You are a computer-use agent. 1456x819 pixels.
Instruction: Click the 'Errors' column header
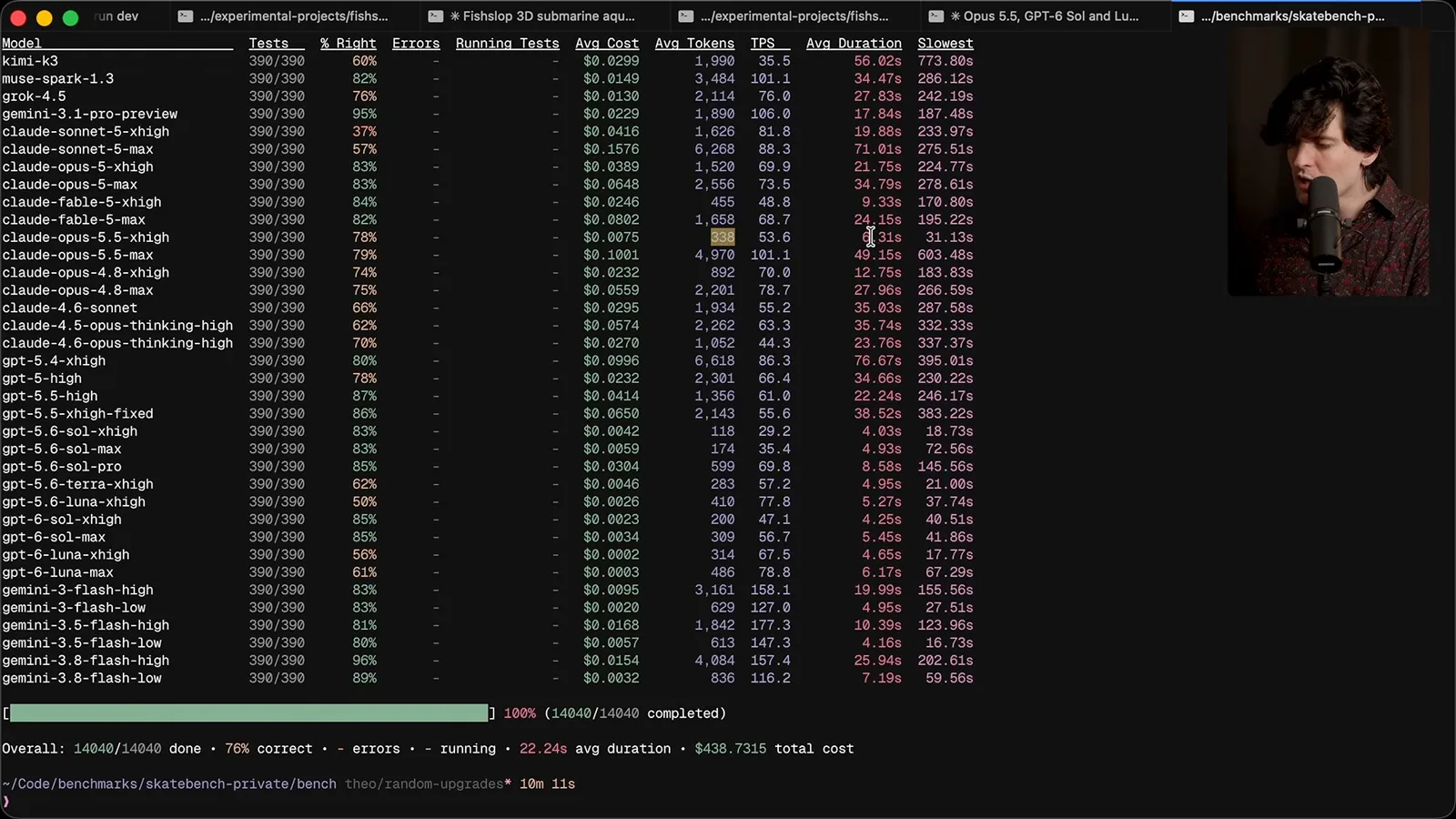(x=416, y=43)
